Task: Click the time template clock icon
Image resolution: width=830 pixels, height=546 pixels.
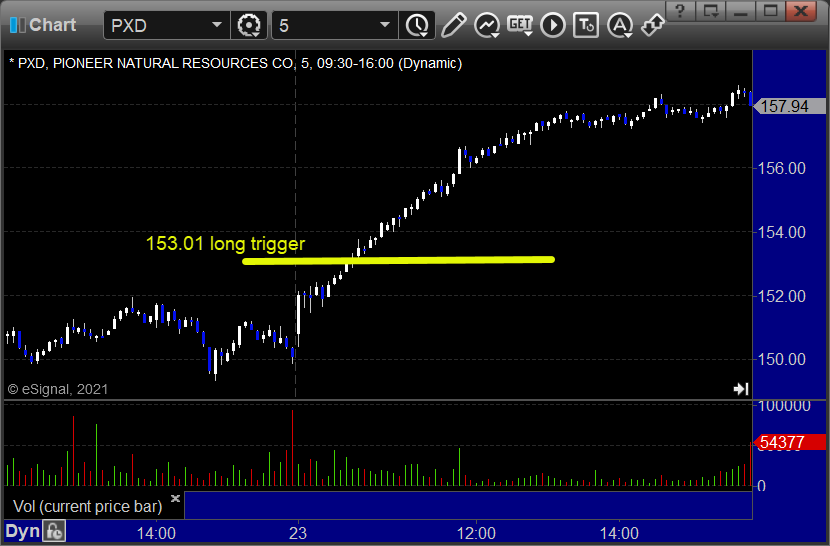Action: [x=417, y=25]
